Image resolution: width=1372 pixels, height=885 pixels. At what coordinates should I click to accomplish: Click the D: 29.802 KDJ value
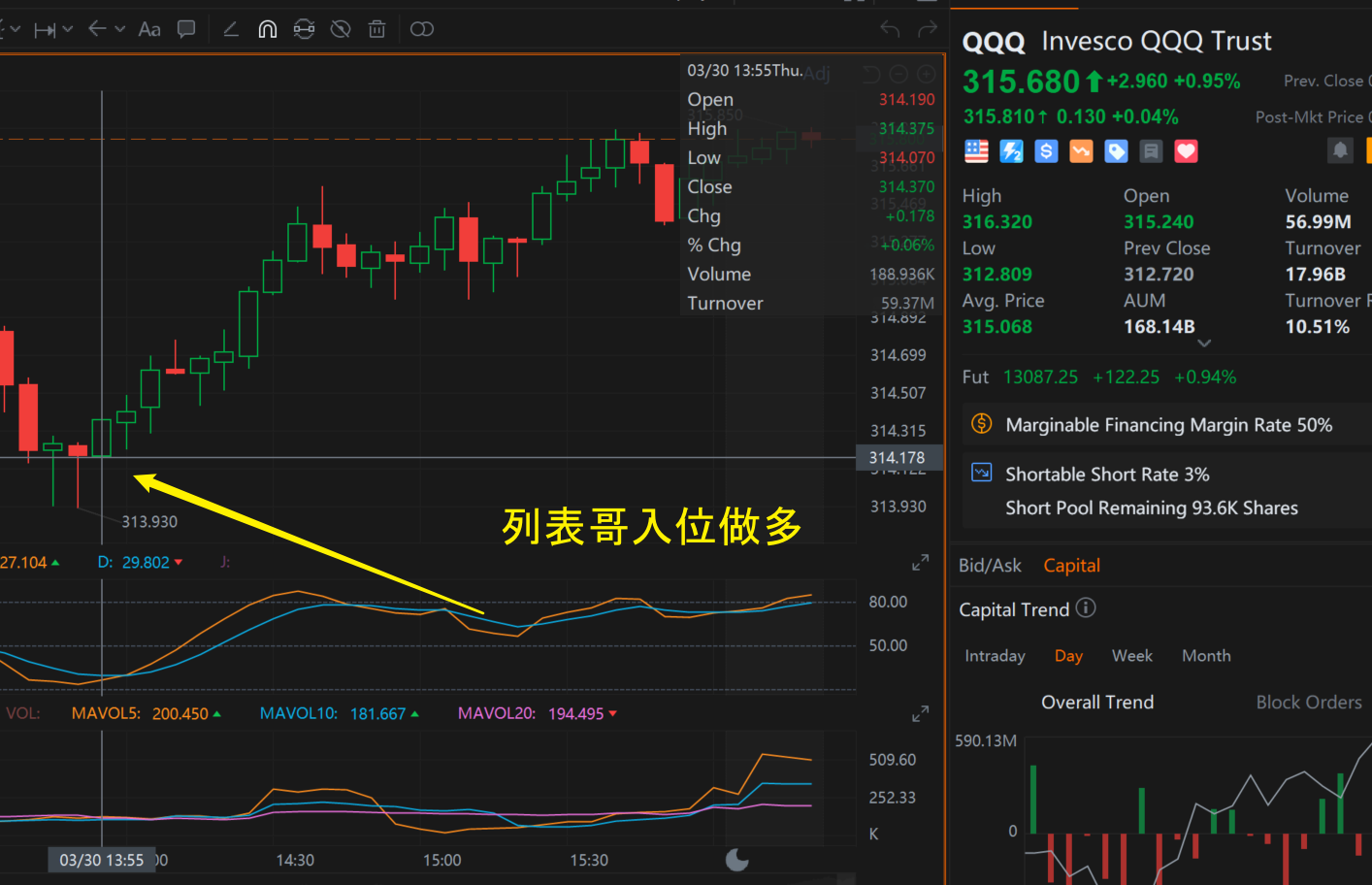click(140, 563)
